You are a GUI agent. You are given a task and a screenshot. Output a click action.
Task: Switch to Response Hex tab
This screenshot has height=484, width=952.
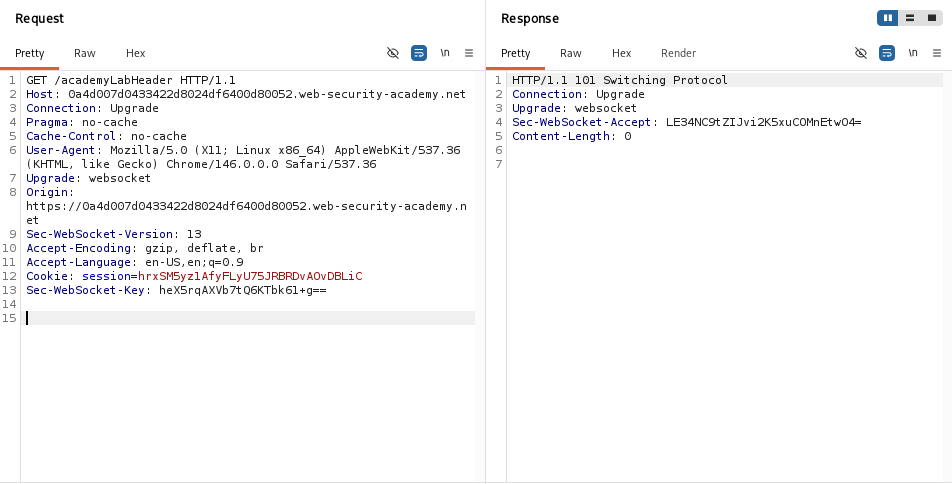click(622, 53)
